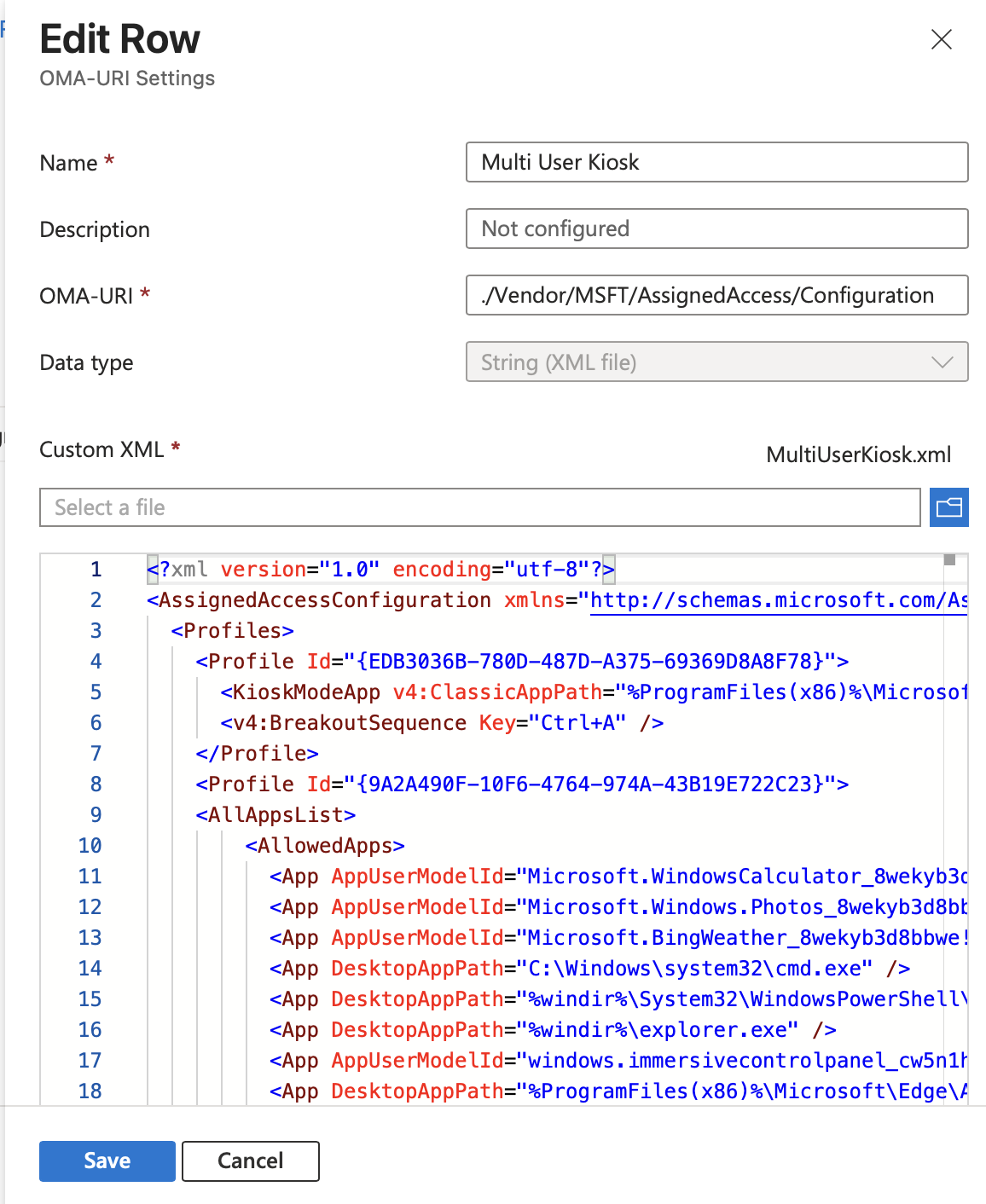Viewport: 986px width, 1204px height.
Task: Click the AllowedApps tag on line 10
Action: (x=324, y=846)
